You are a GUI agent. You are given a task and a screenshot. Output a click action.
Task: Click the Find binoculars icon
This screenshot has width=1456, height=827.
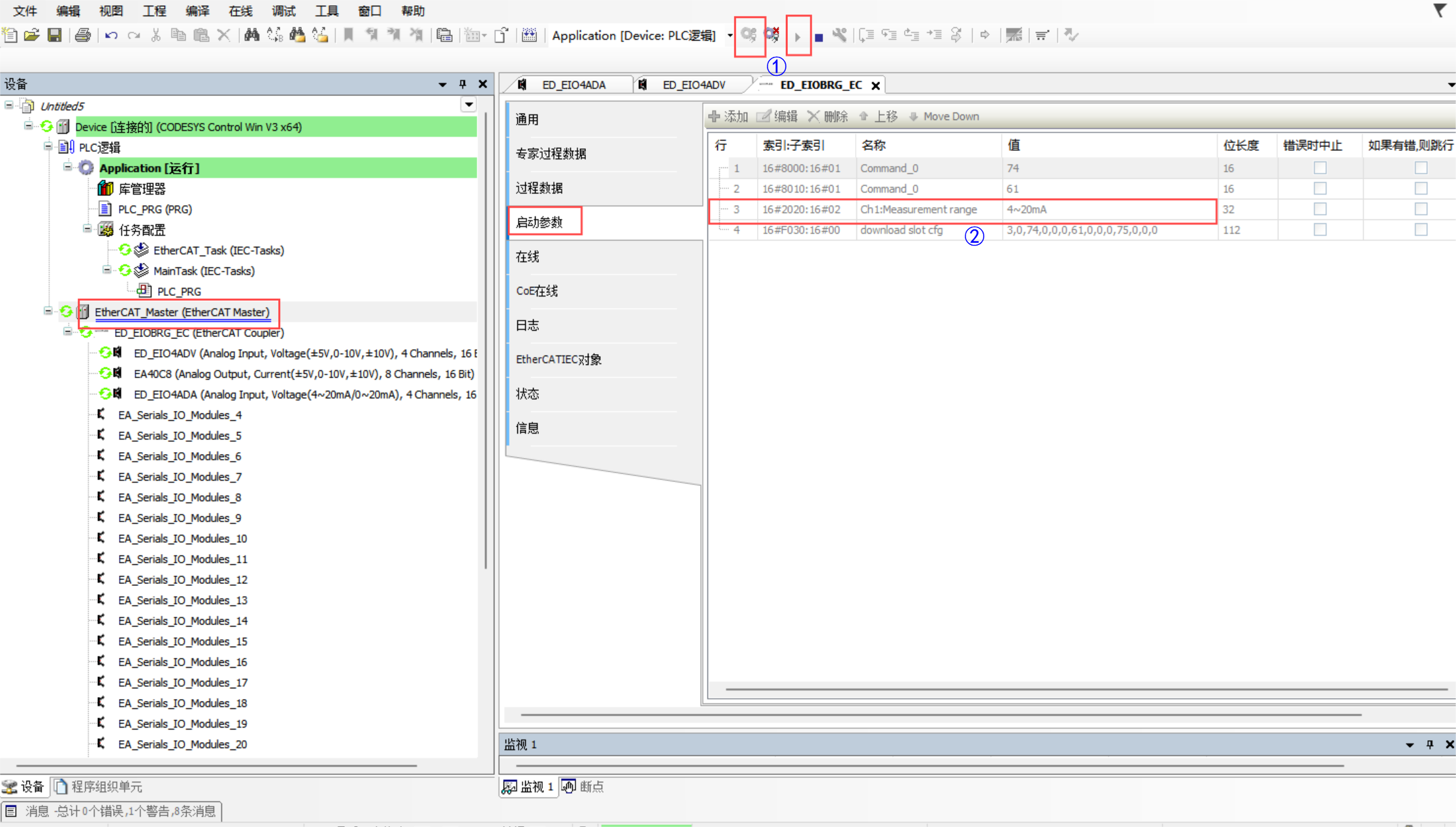click(x=251, y=35)
